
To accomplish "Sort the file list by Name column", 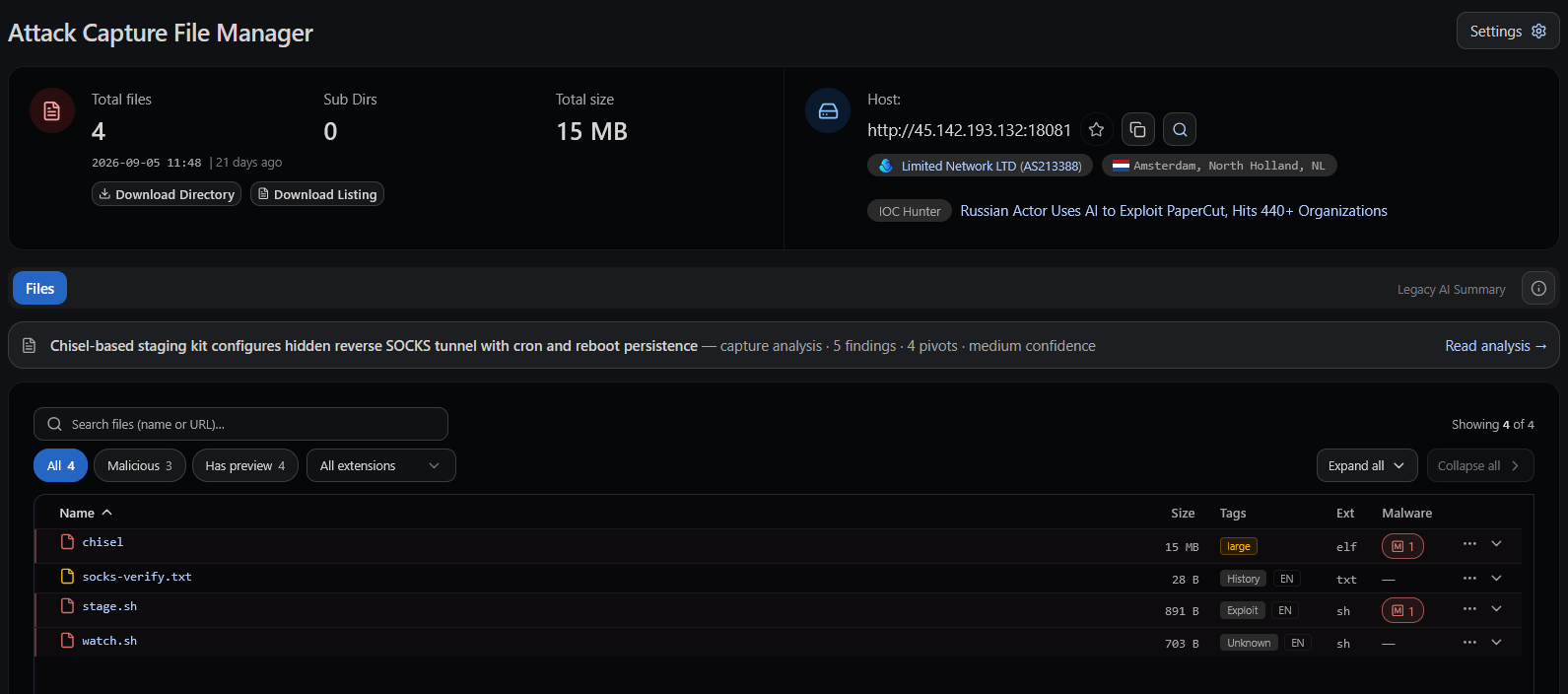I will click(86, 513).
